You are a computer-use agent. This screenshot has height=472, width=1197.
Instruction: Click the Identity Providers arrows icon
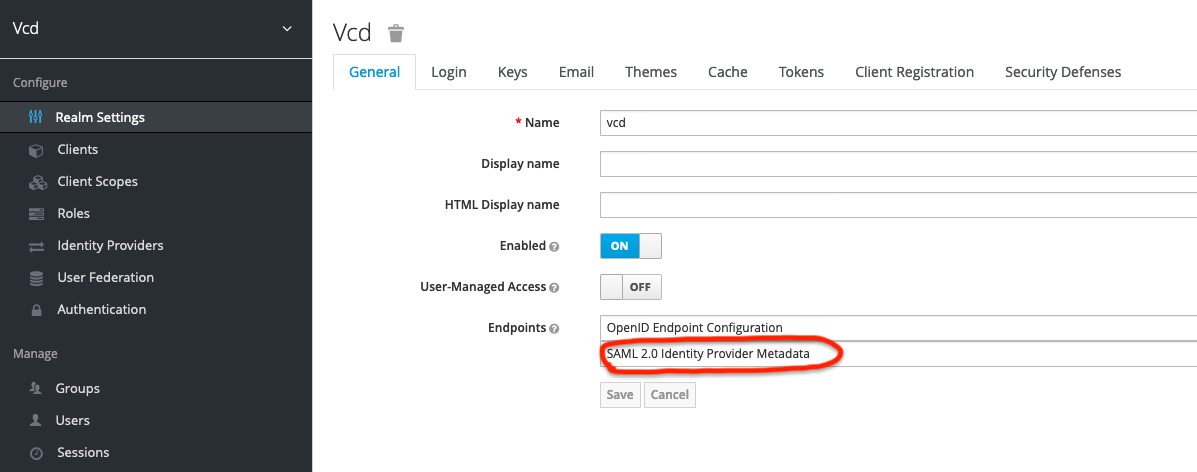click(36, 246)
